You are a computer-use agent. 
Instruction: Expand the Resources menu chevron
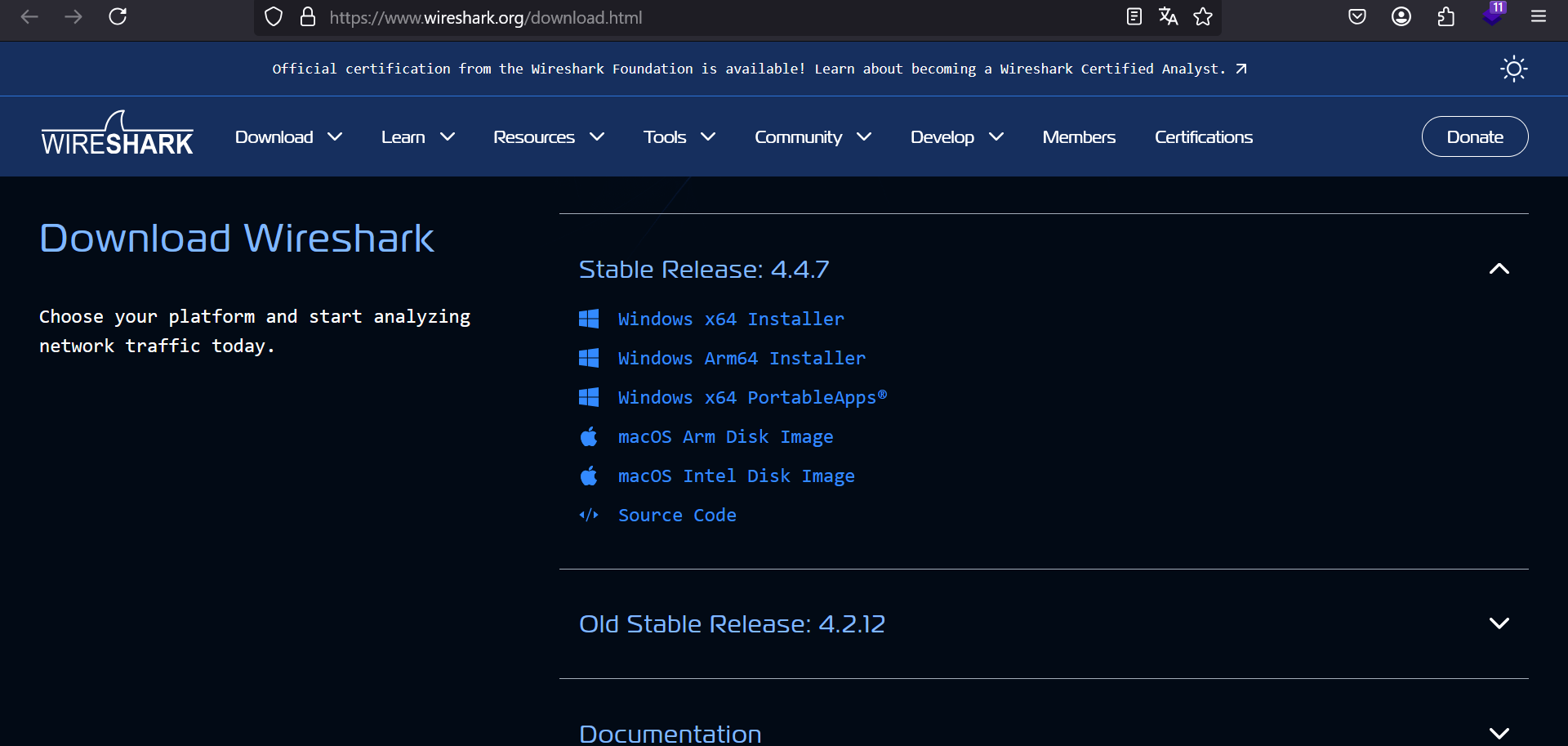(x=597, y=137)
